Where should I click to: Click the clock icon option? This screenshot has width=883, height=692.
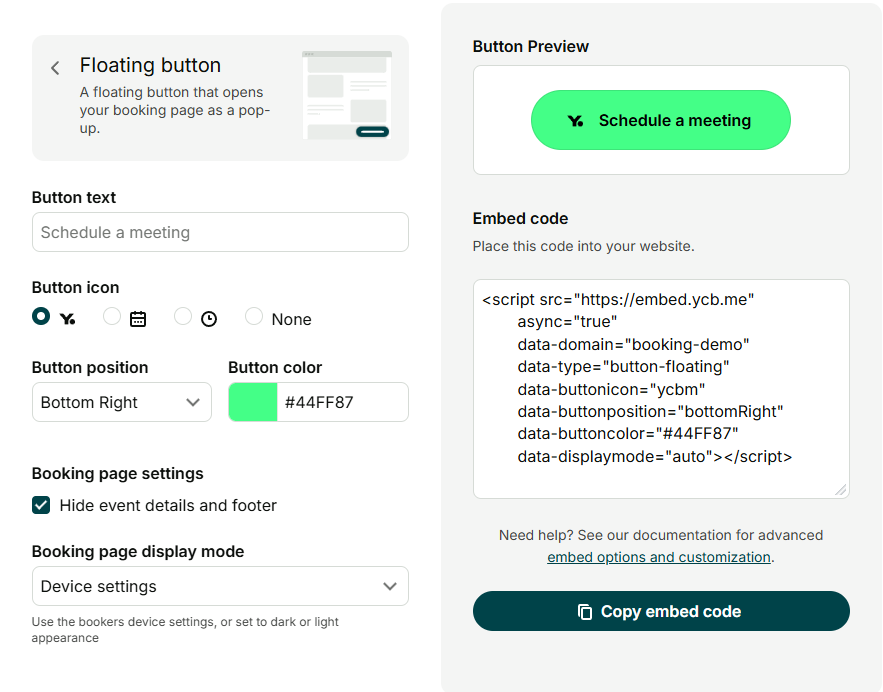(x=209, y=319)
